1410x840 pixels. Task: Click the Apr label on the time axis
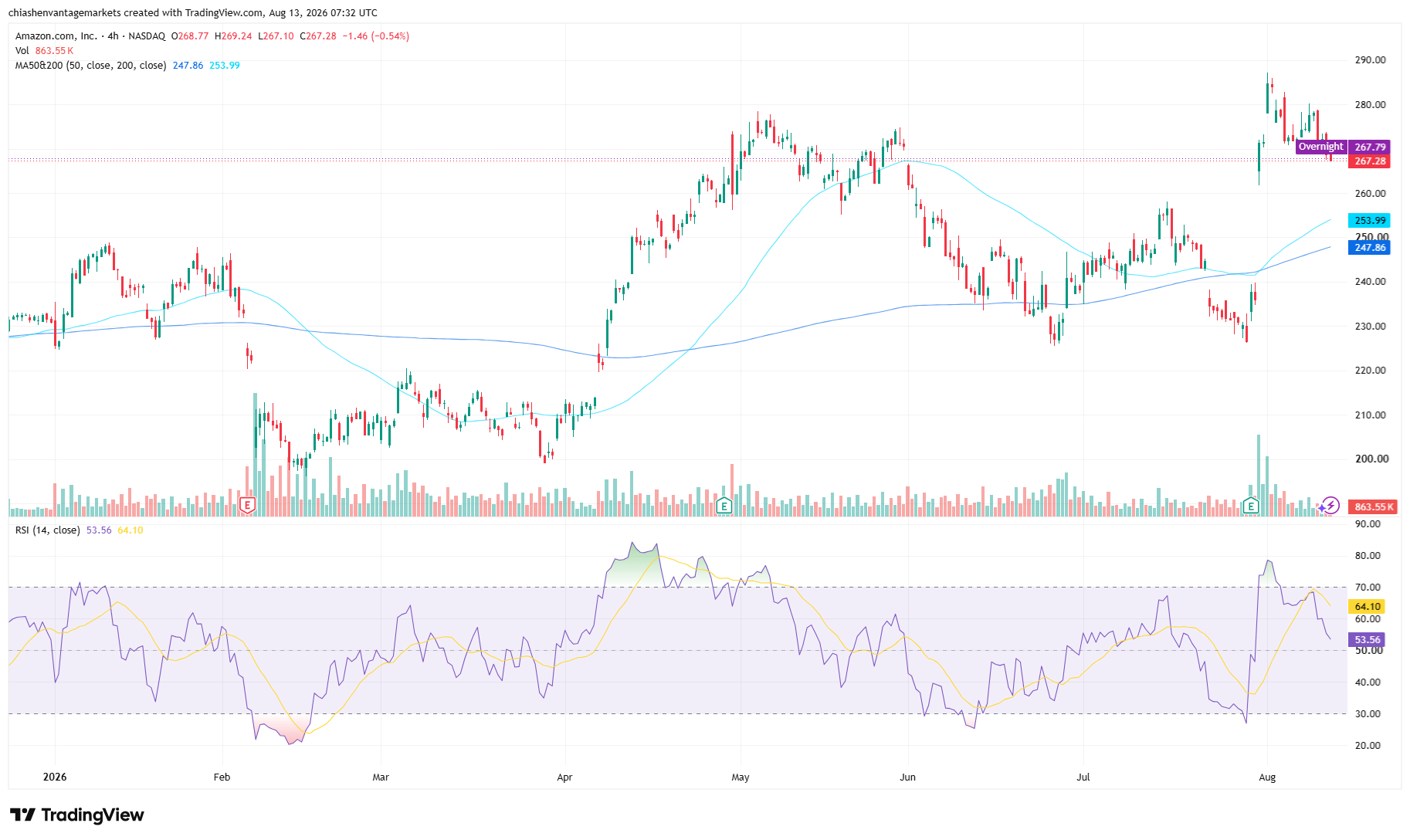[564, 777]
